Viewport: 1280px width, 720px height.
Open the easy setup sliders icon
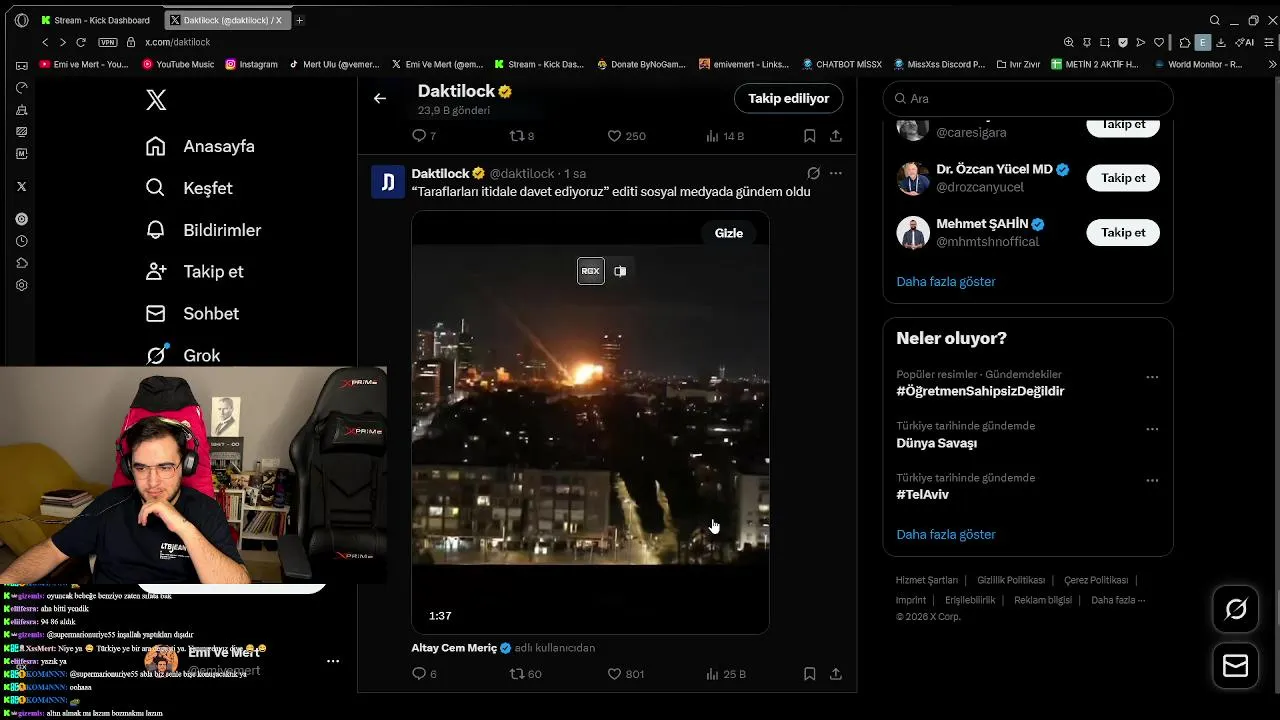point(1270,42)
